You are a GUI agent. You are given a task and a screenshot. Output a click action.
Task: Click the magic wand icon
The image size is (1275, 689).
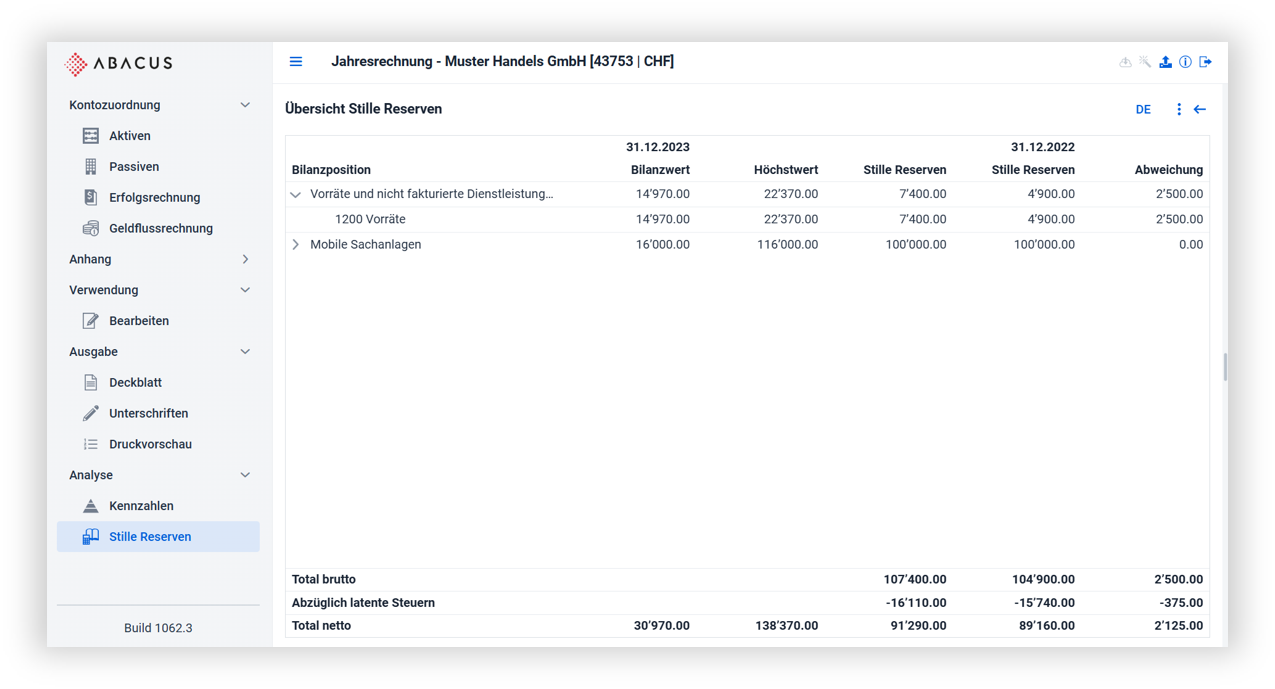[x=1145, y=62]
